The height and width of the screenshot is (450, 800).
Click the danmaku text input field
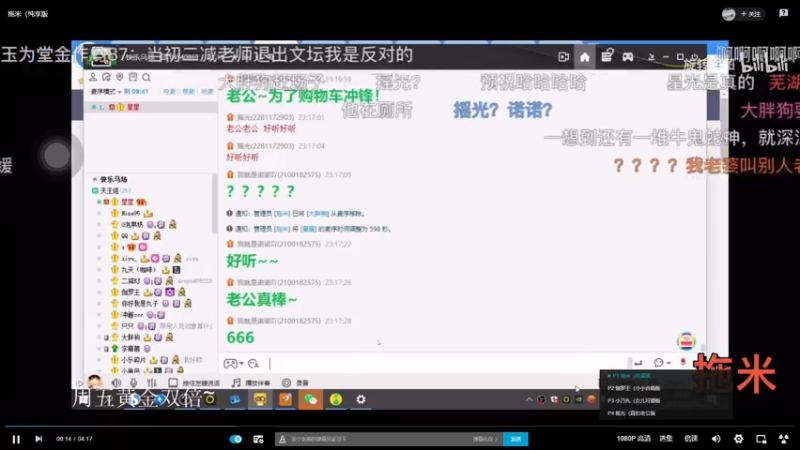380,439
